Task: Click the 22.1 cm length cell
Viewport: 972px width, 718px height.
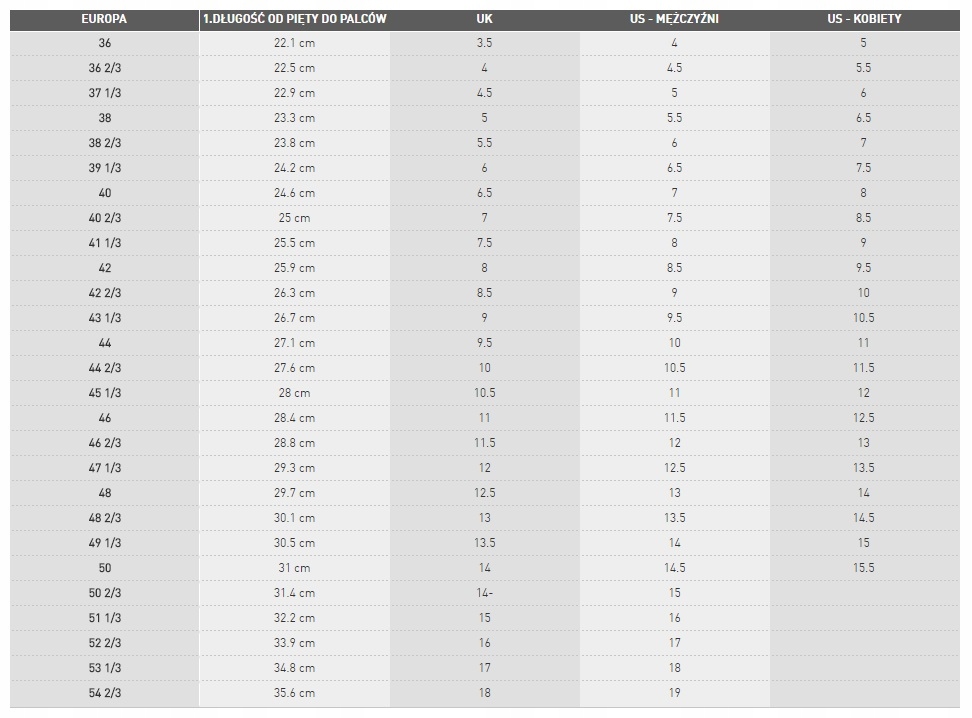Action: (x=294, y=43)
